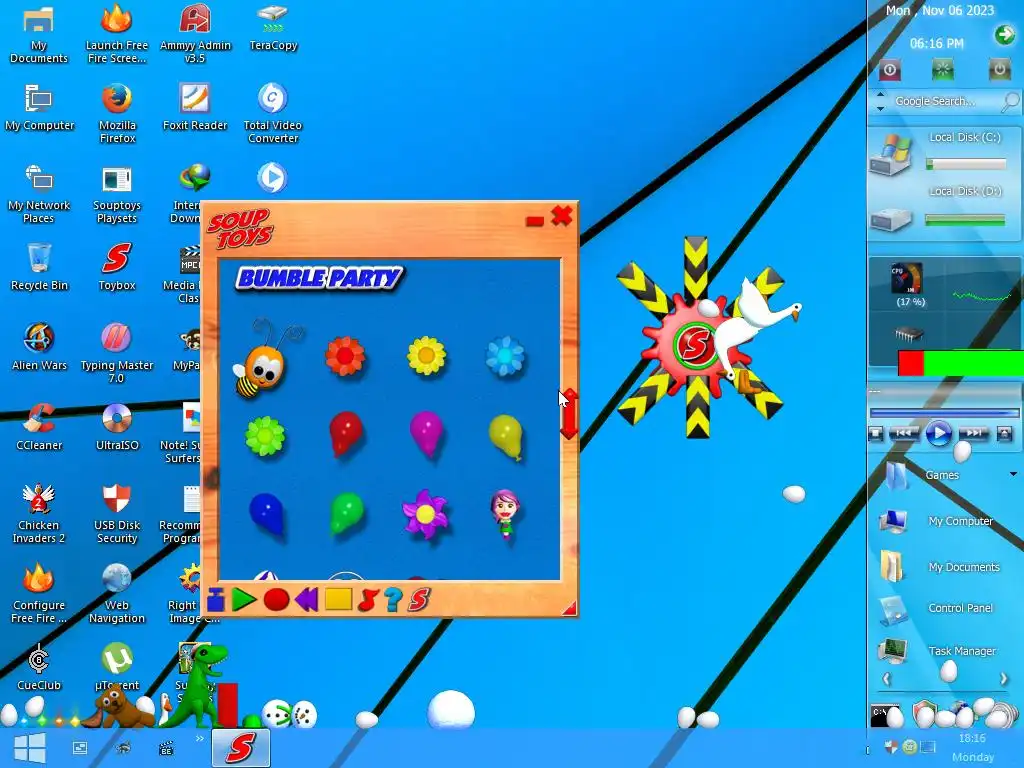Image resolution: width=1024 pixels, height=768 pixels.
Task: Open help with the blue question mark
Action: (x=393, y=600)
